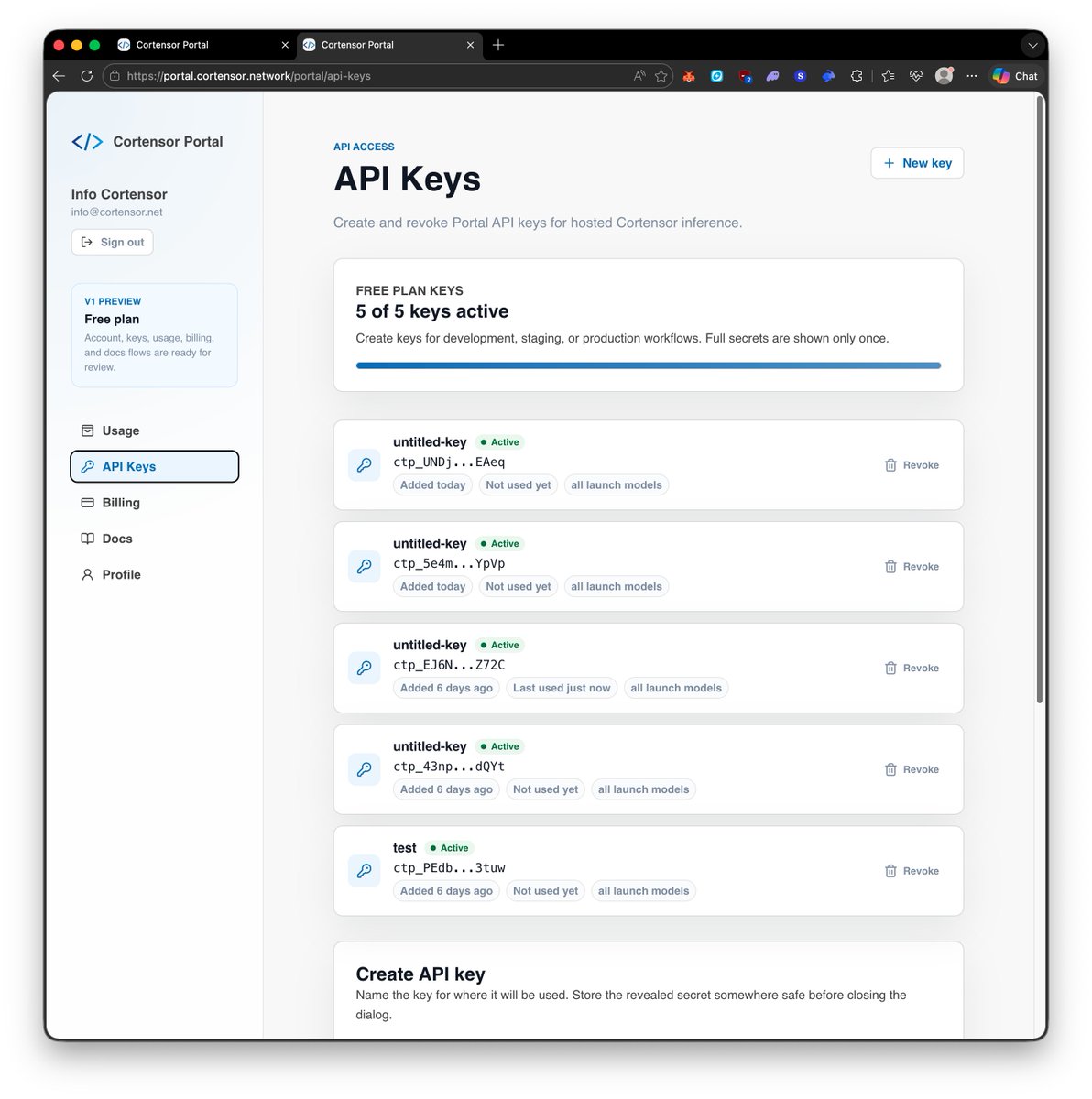Open Docs from the sidebar
The width and height of the screenshot is (1092, 1099).
(154, 539)
